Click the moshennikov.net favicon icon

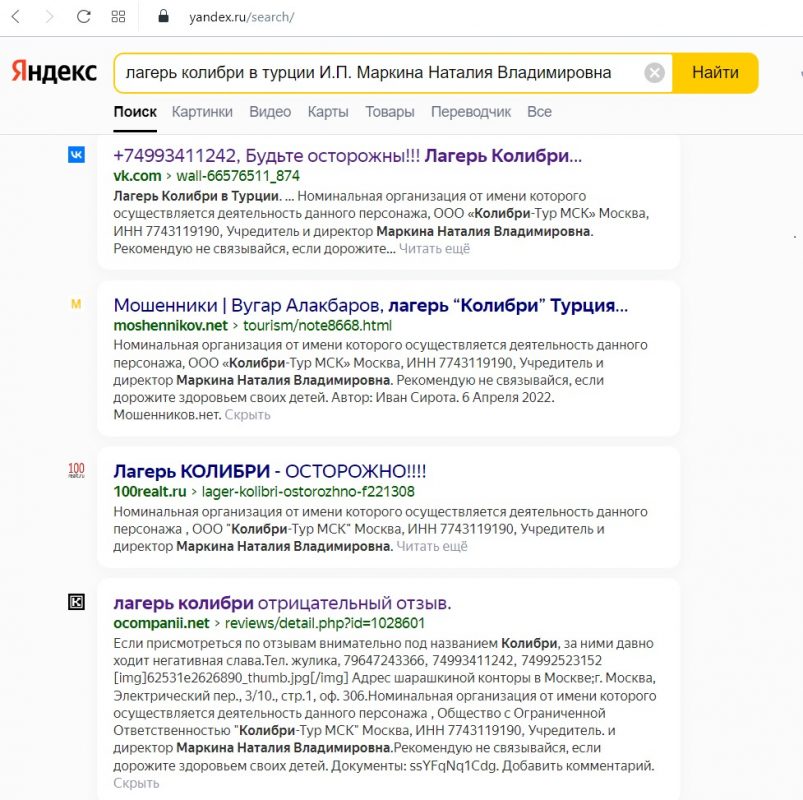tap(76, 304)
